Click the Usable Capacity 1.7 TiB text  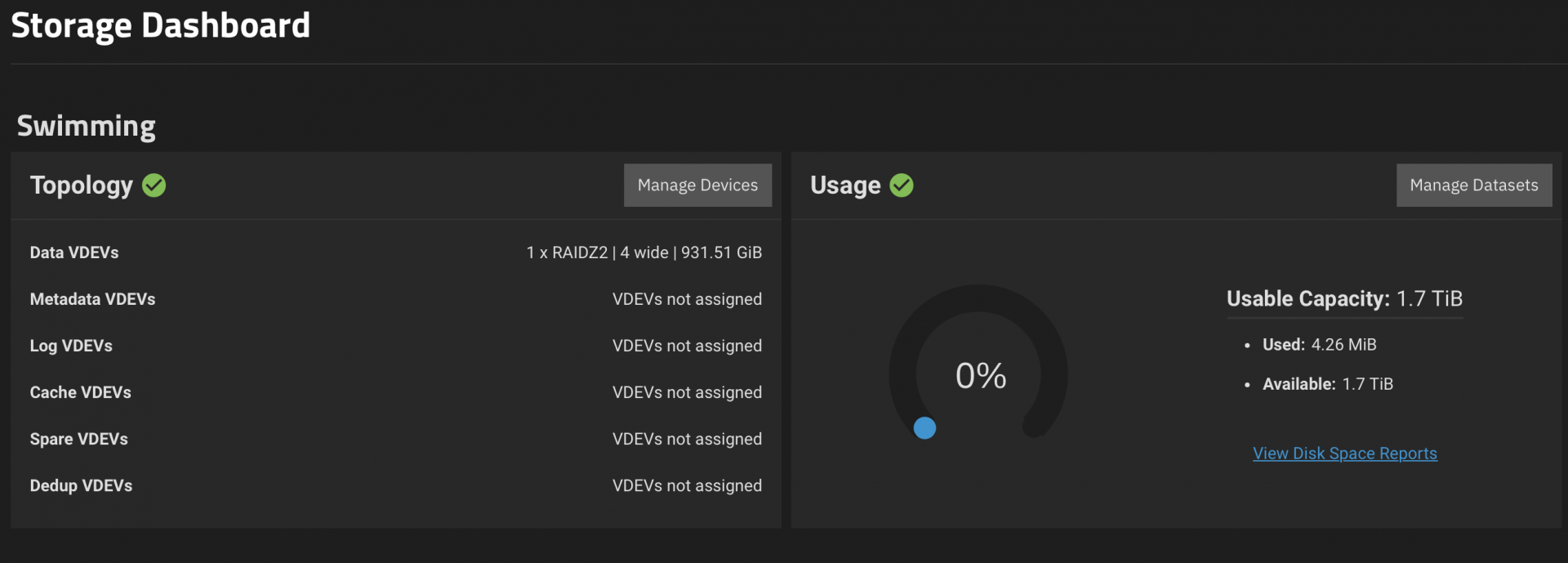tap(1344, 299)
